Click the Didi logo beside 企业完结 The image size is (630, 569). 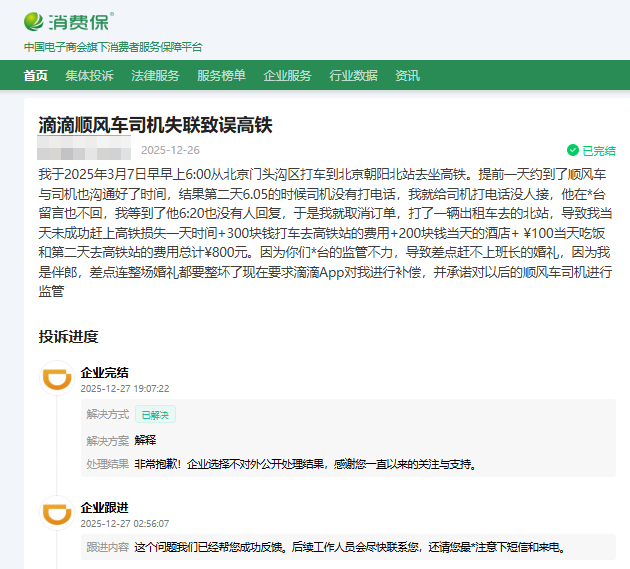56,379
